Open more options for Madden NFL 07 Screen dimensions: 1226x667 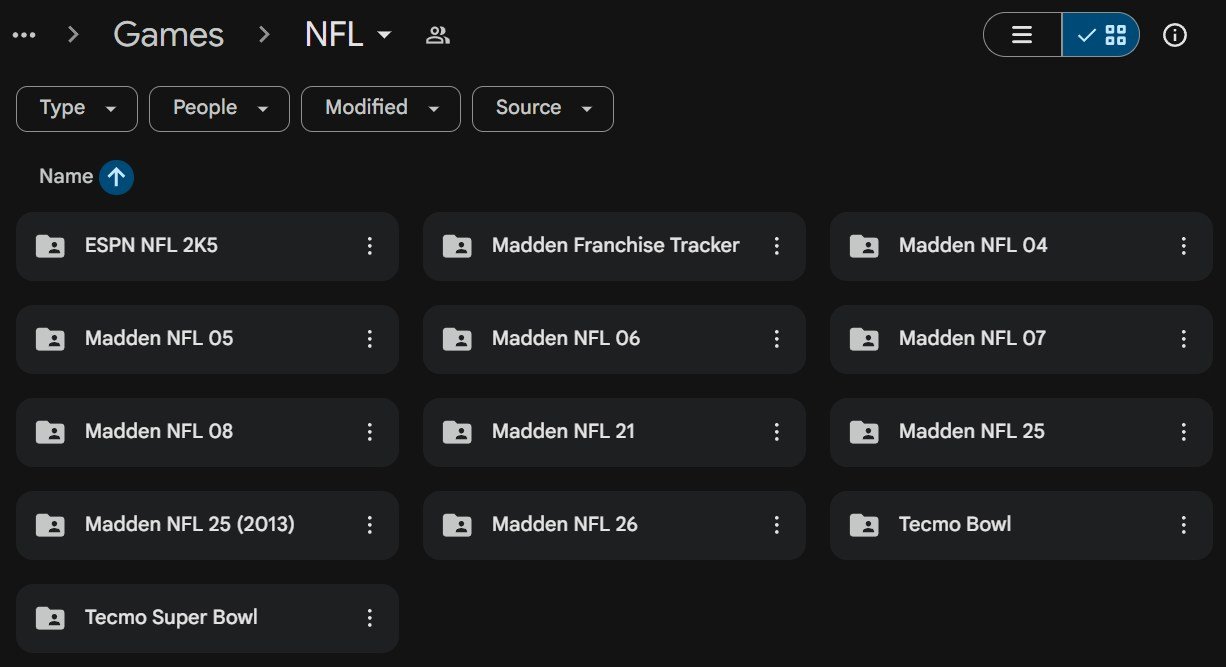pos(1184,339)
